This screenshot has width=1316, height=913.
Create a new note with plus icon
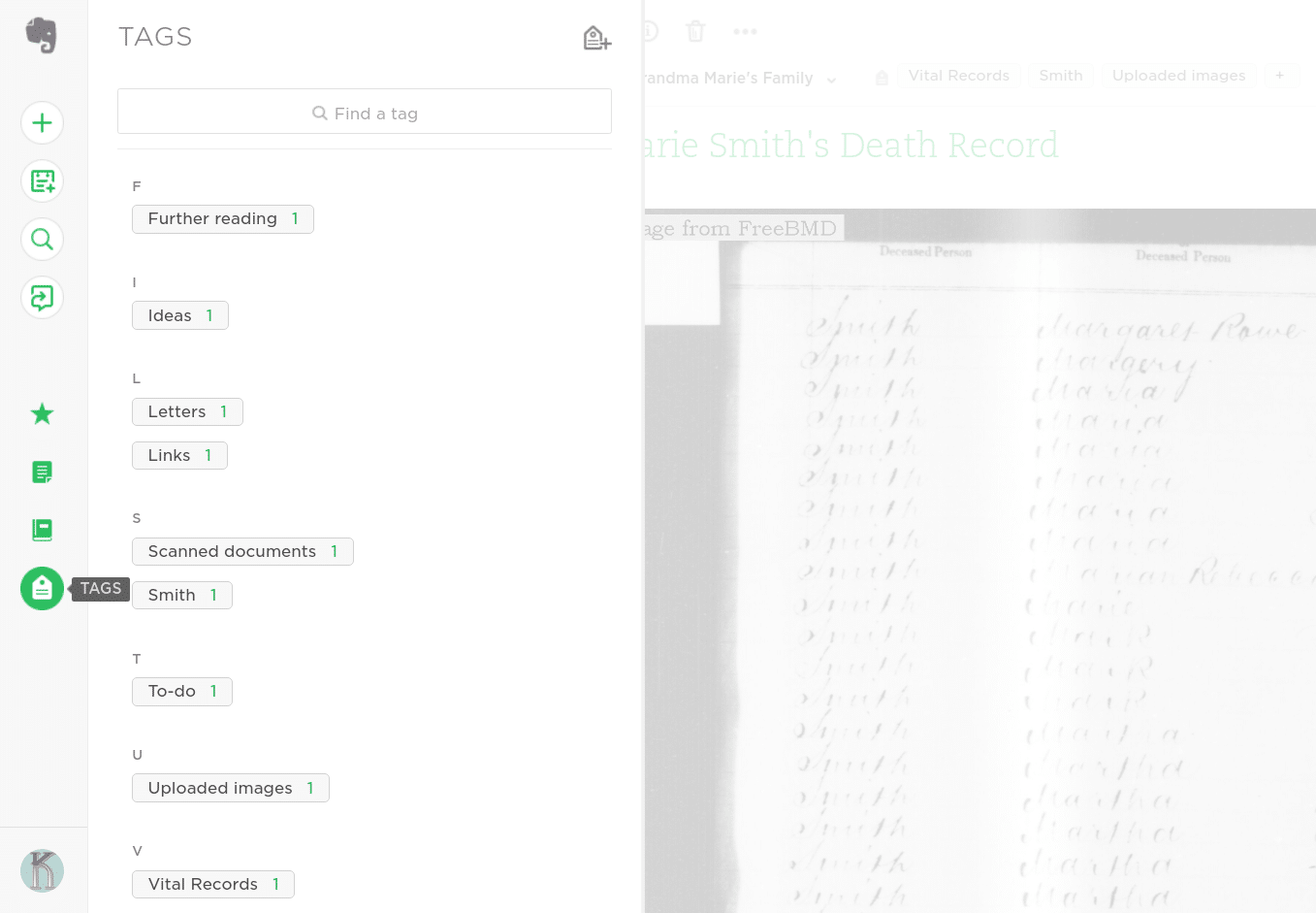pos(42,123)
